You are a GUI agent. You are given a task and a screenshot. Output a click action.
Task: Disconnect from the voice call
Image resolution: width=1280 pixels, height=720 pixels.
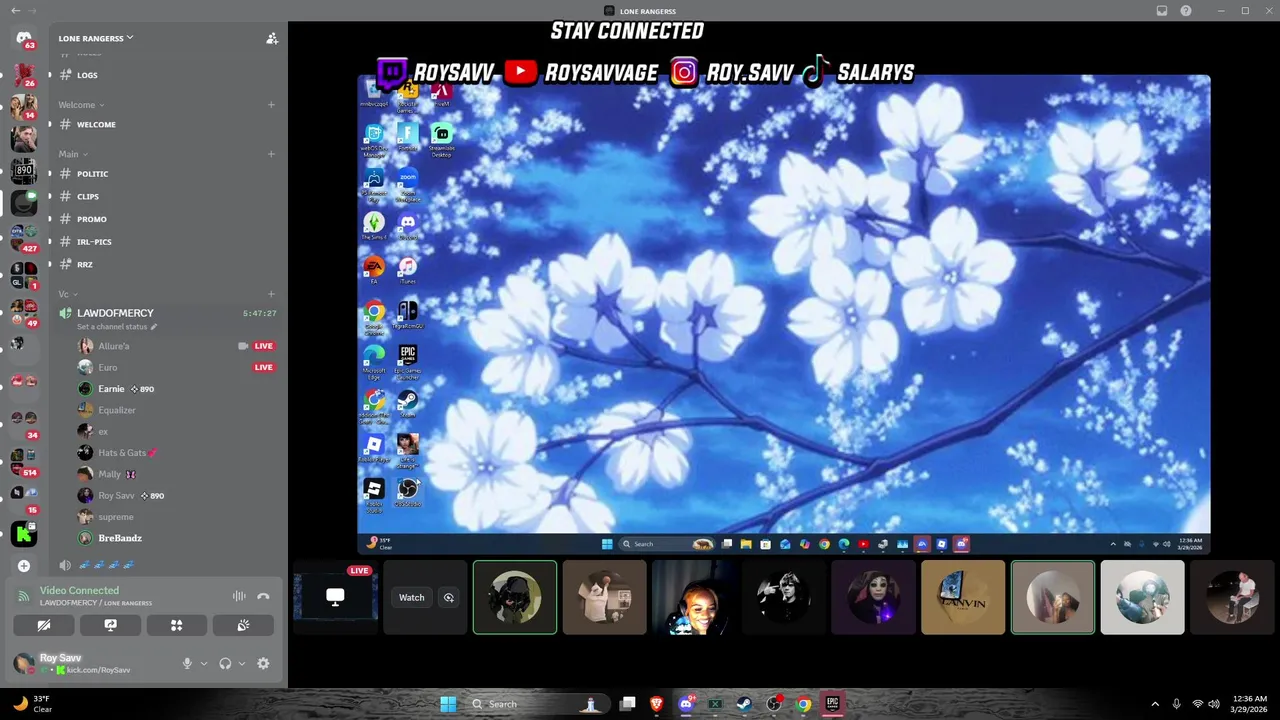[x=263, y=596]
